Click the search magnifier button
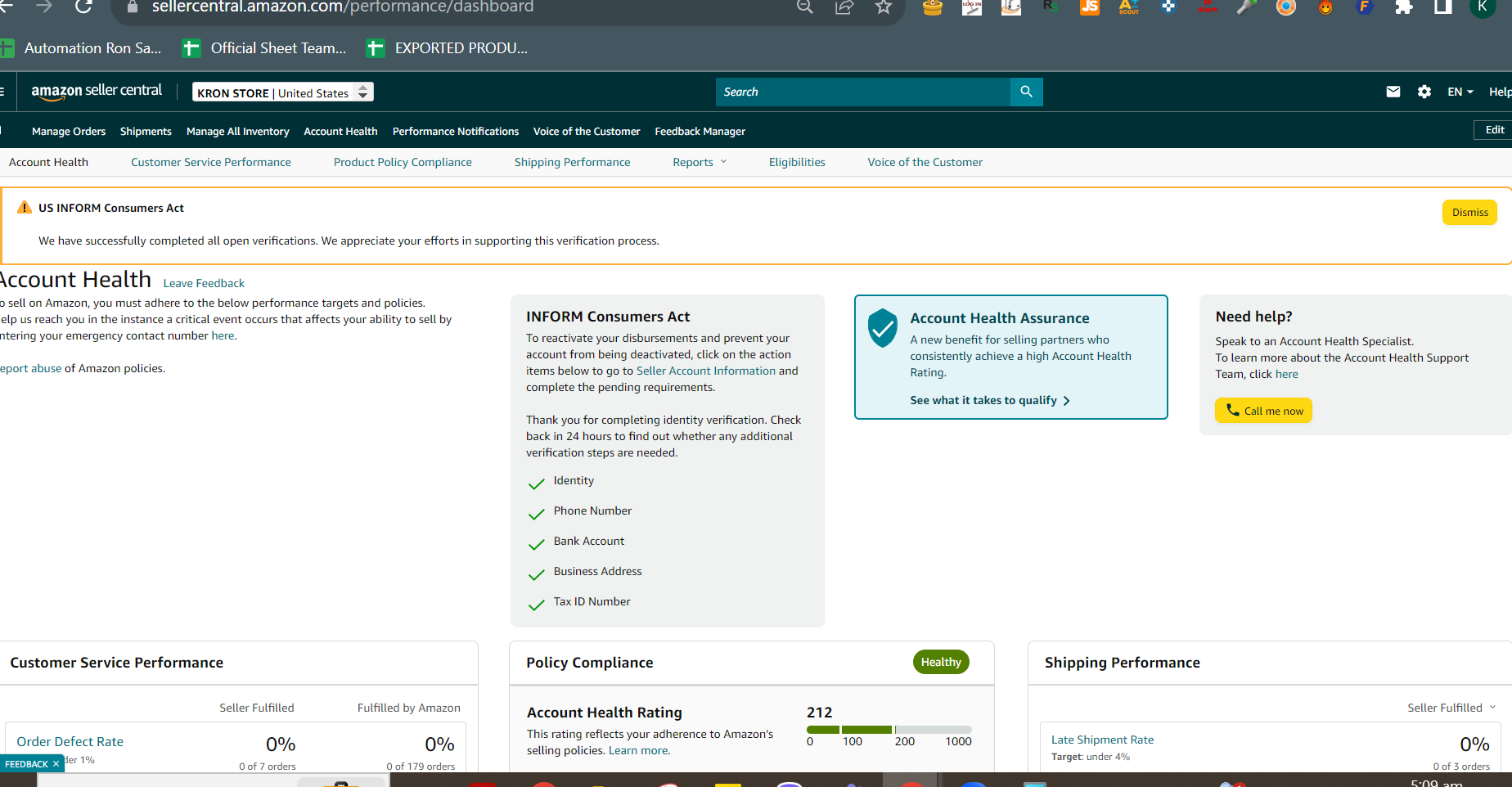 (x=1027, y=92)
